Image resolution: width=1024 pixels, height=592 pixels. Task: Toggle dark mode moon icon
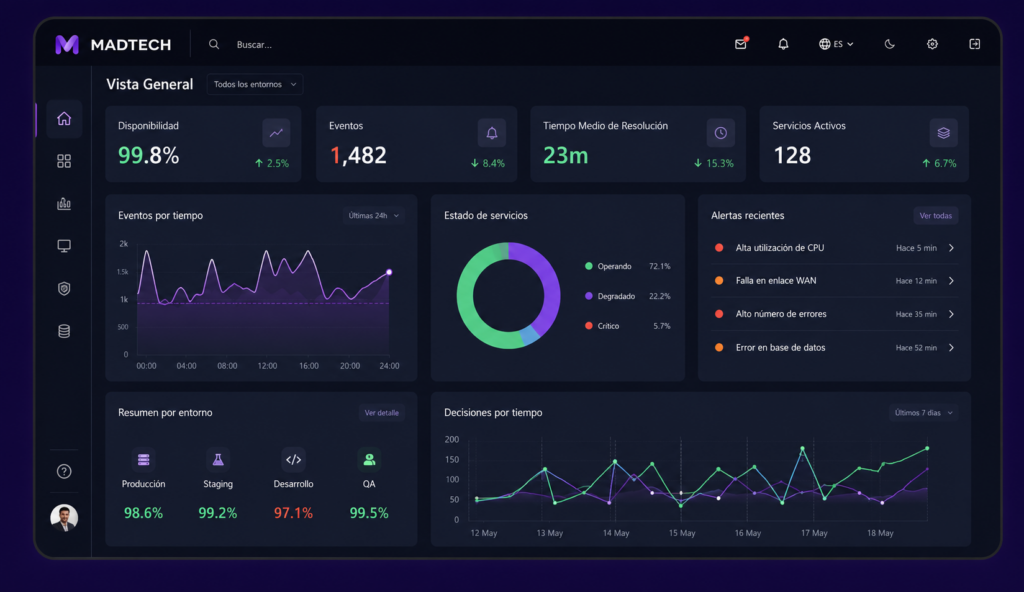pos(889,44)
